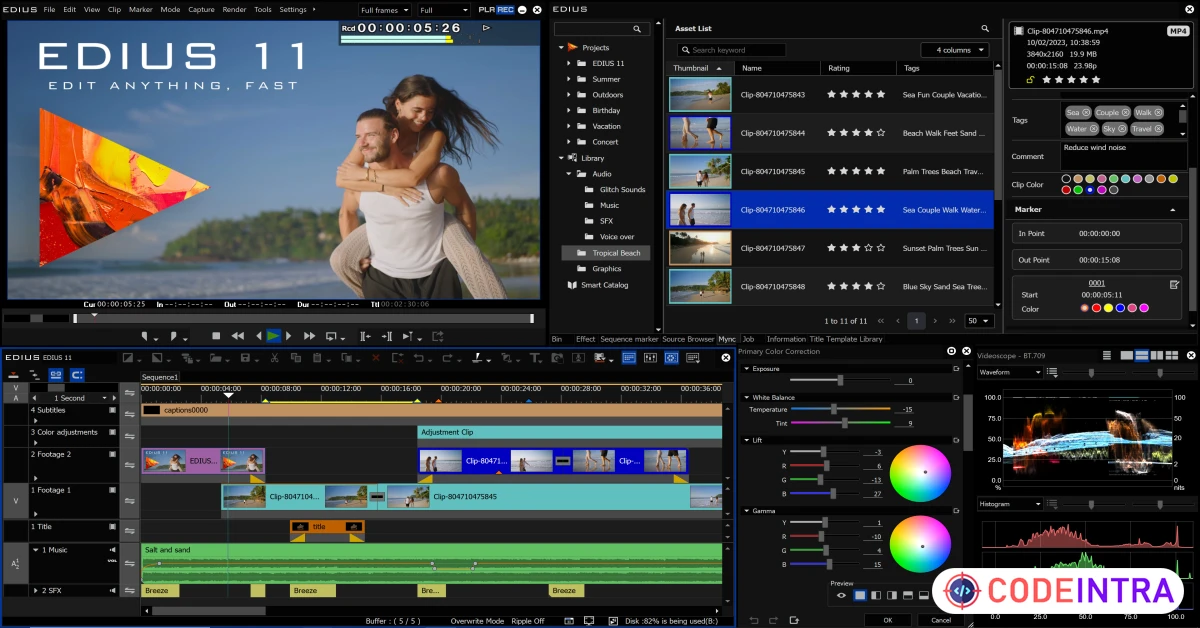Mute the 1 Music track speaker icon
This screenshot has width=1200, height=628.
click(x=112, y=550)
